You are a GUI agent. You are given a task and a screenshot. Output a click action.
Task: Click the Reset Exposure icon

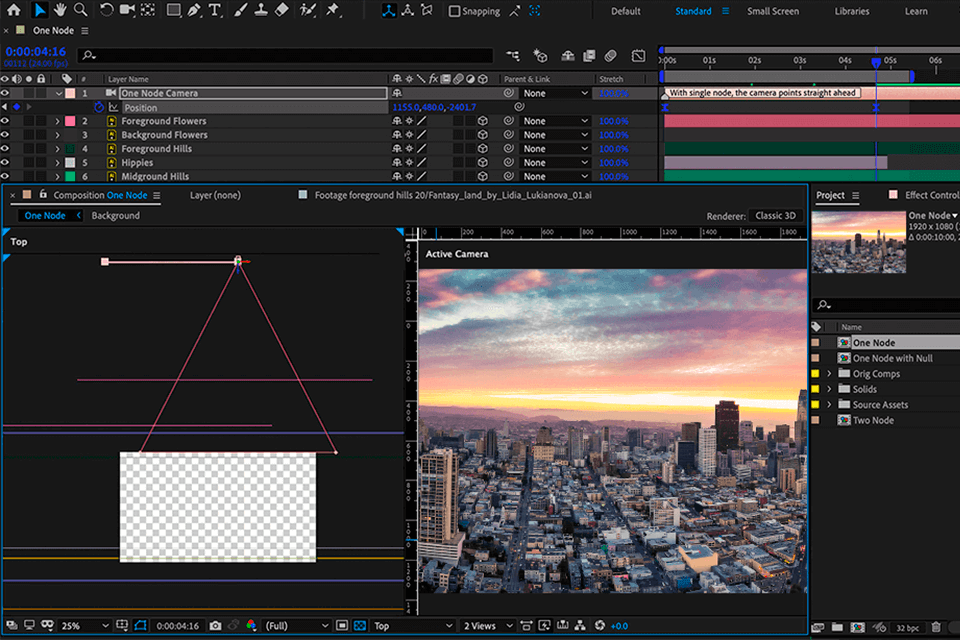[x=599, y=625]
